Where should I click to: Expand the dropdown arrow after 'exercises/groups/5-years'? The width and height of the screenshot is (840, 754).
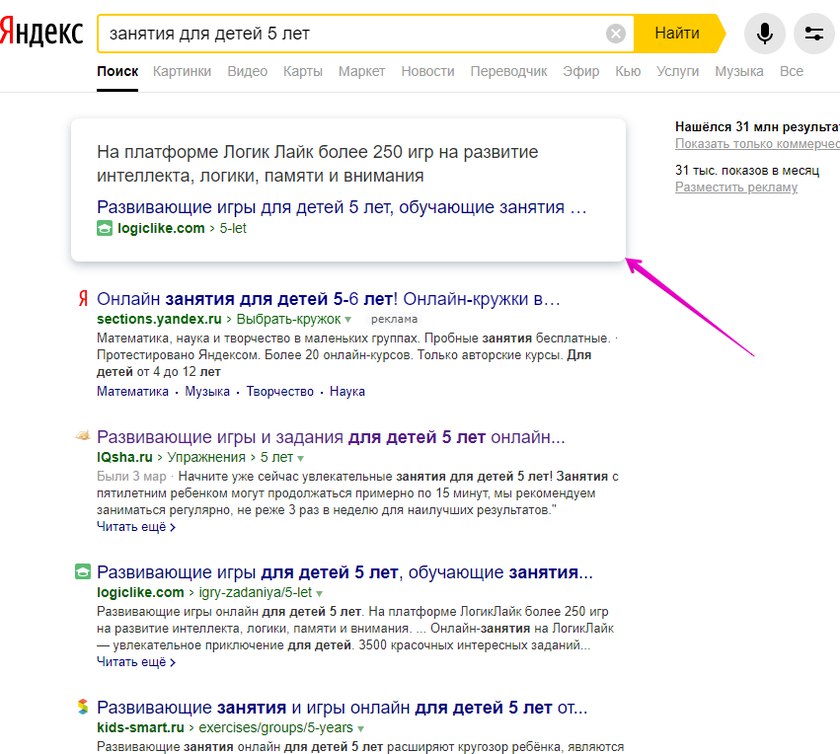pos(361,729)
